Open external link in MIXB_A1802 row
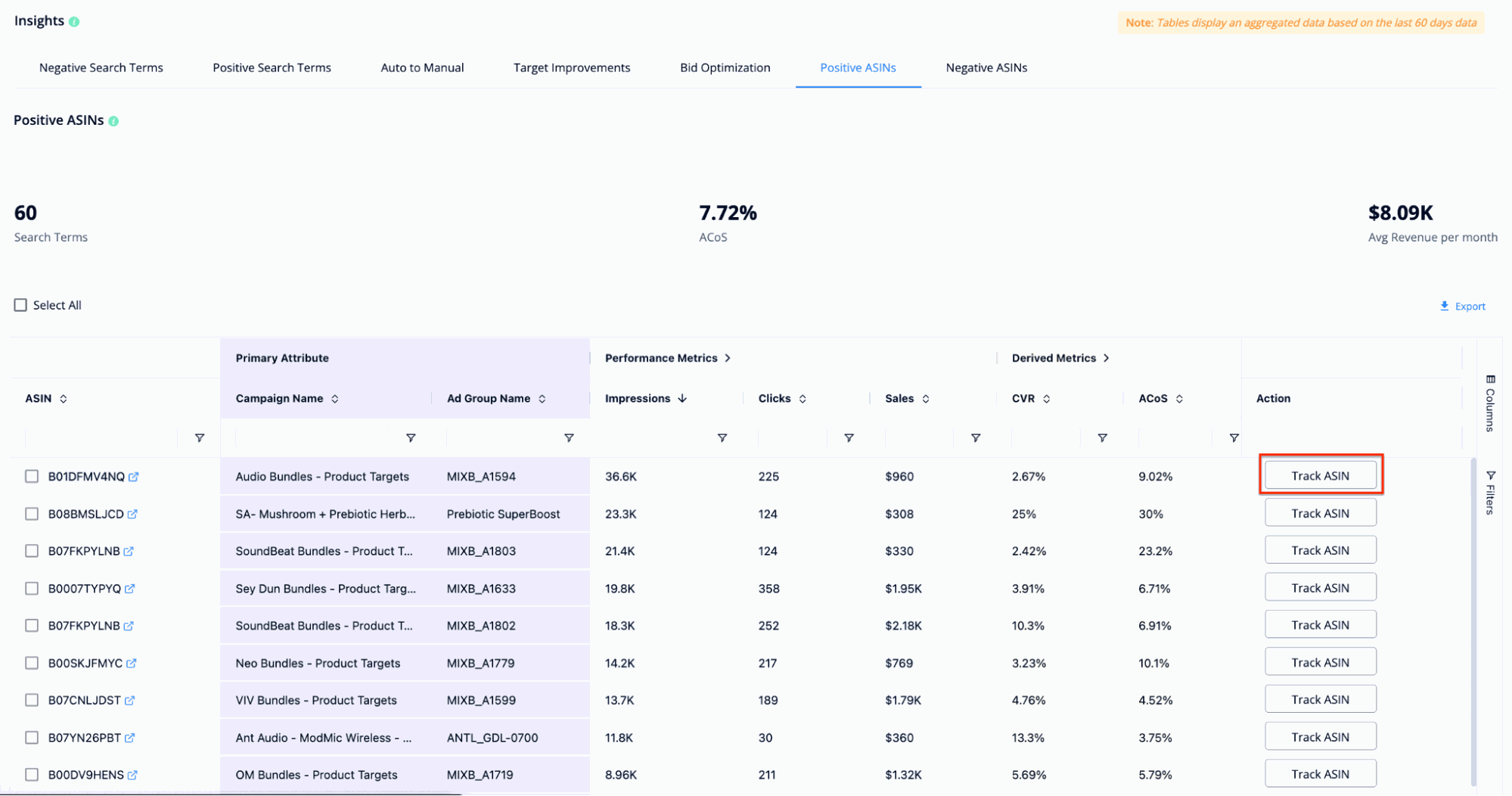The width and height of the screenshot is (1512, 796). coord(129,626)
